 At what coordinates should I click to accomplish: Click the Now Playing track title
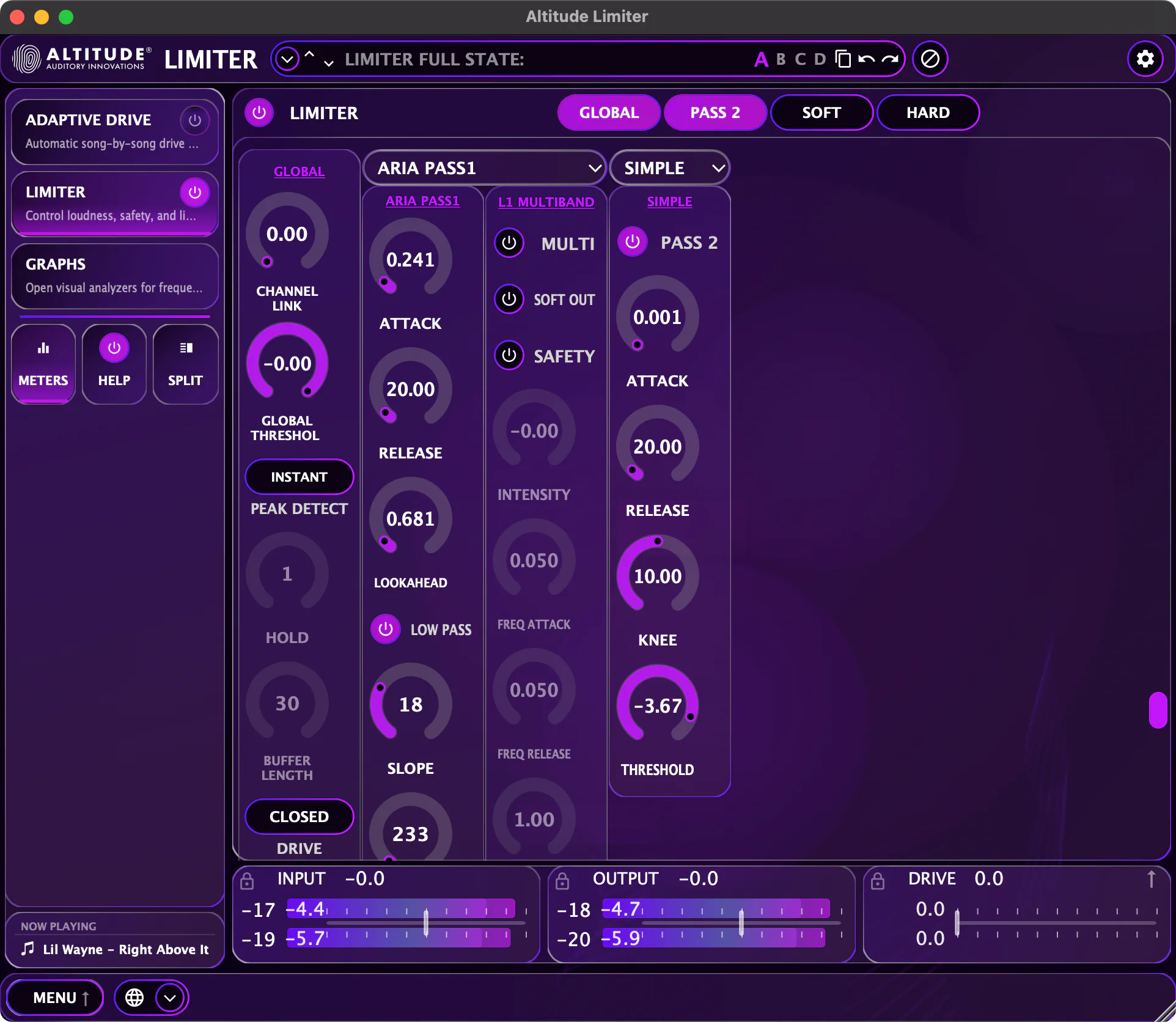tap(126, 949)
